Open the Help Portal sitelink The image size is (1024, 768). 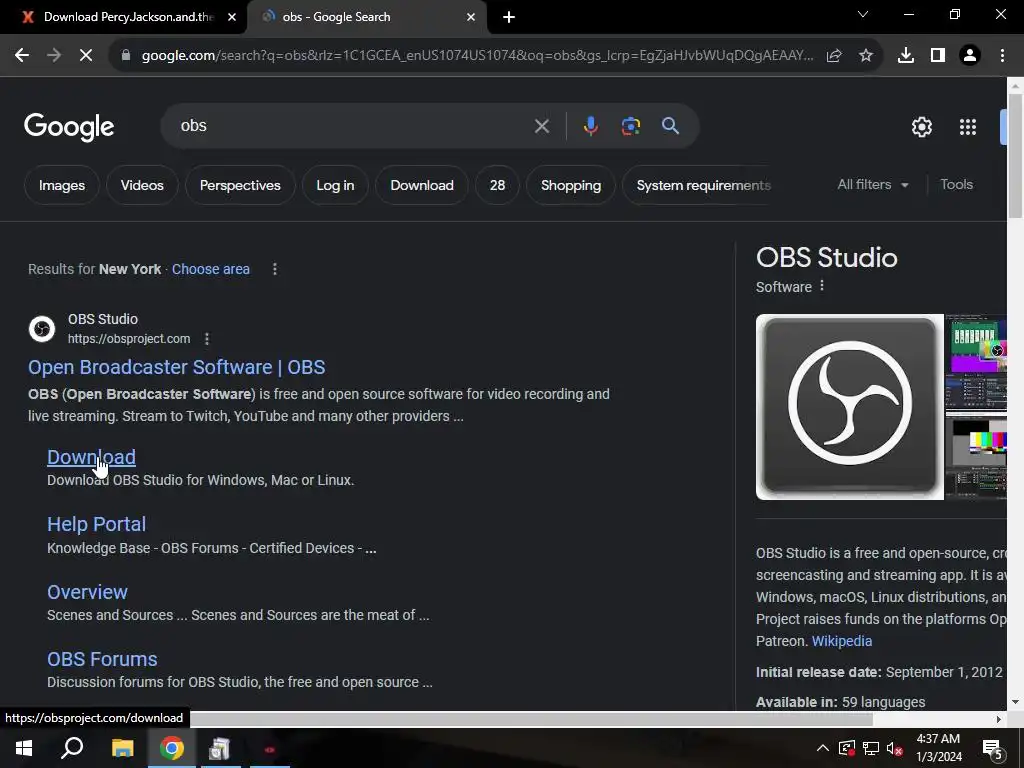click(x=97, y=524)
